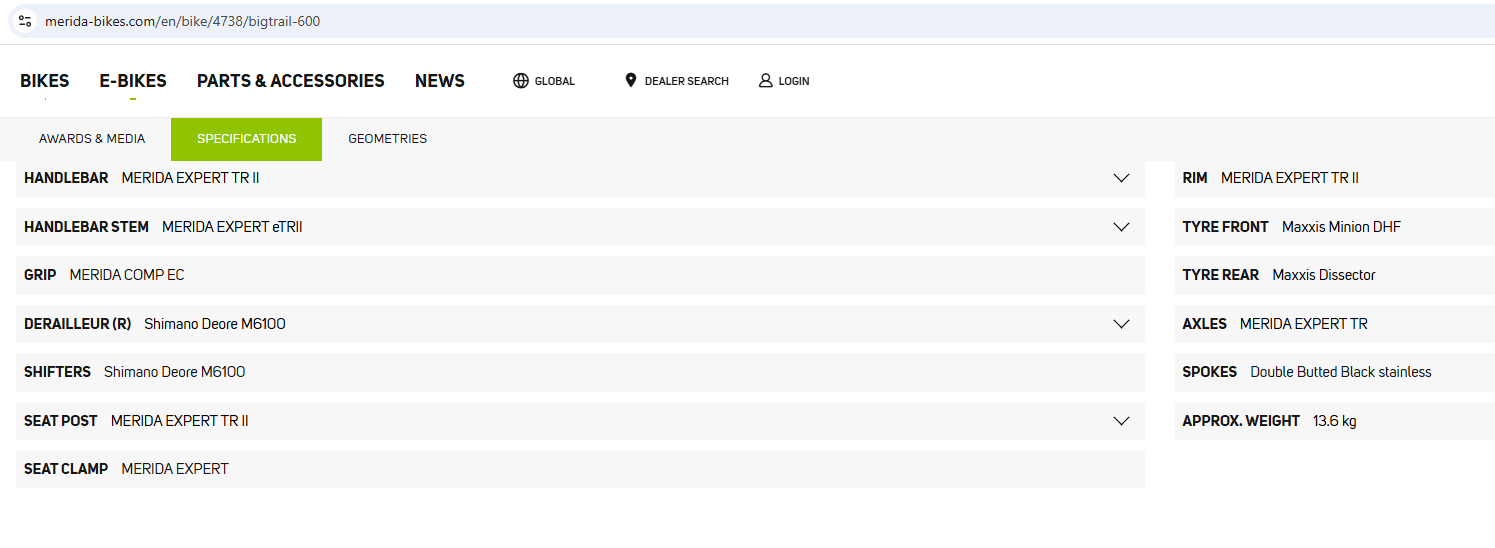Click the DERAILLEUR (R) label text
This screenshot has height=548, width=1495.
(x=77, y=324)
